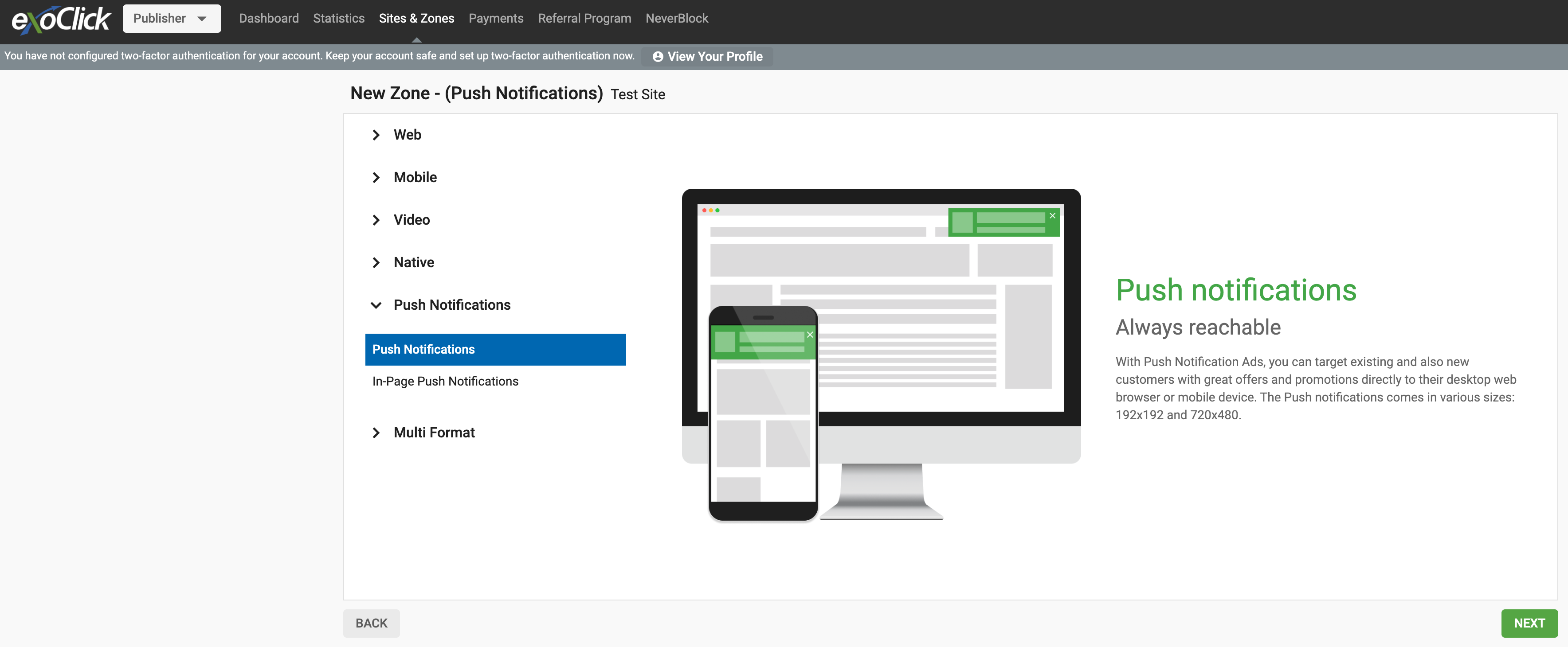Click the BACK button
Viewport: 1568px width, 647px height.
[371, 623]
